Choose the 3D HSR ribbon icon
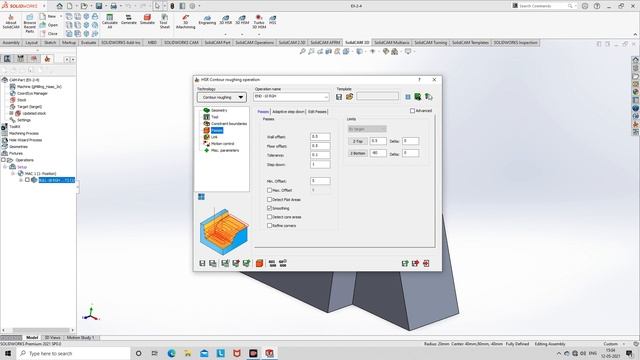The width and height of the screenshot is (640, 360). (225, 20)
